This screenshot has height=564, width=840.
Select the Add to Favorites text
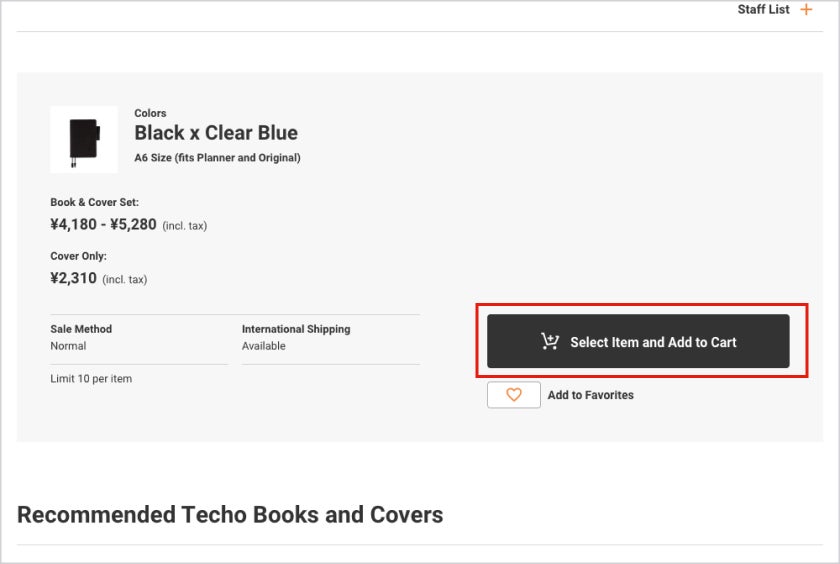click(x=590, y=395)
